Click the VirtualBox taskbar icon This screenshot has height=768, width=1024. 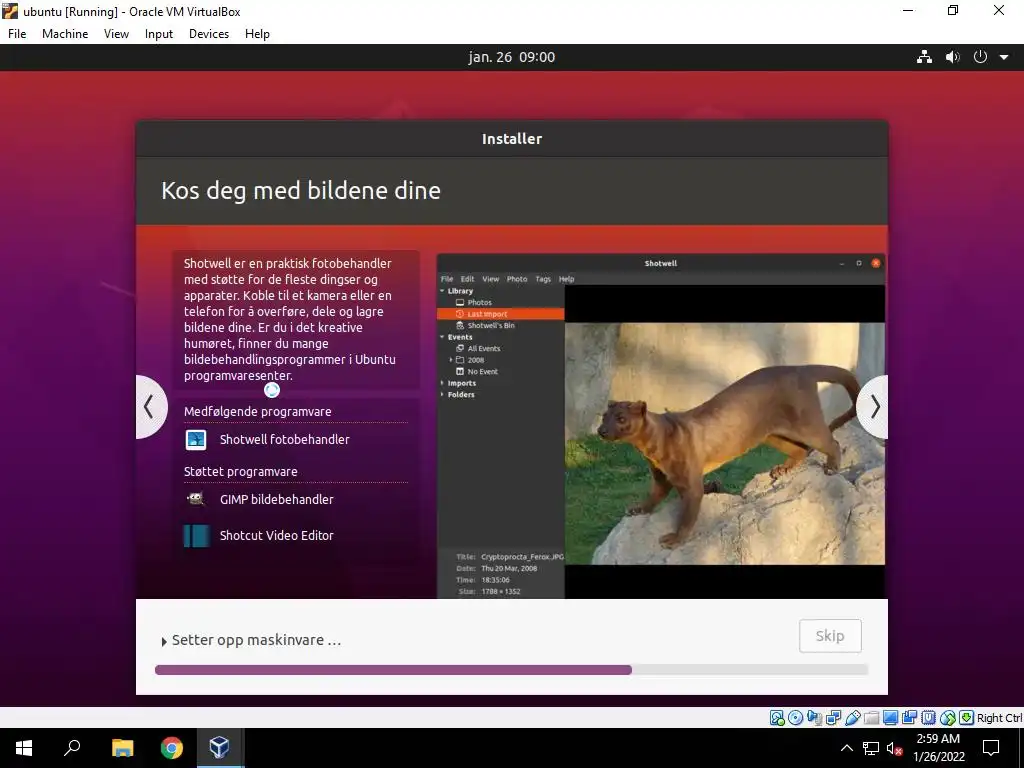tap(219, 748)
